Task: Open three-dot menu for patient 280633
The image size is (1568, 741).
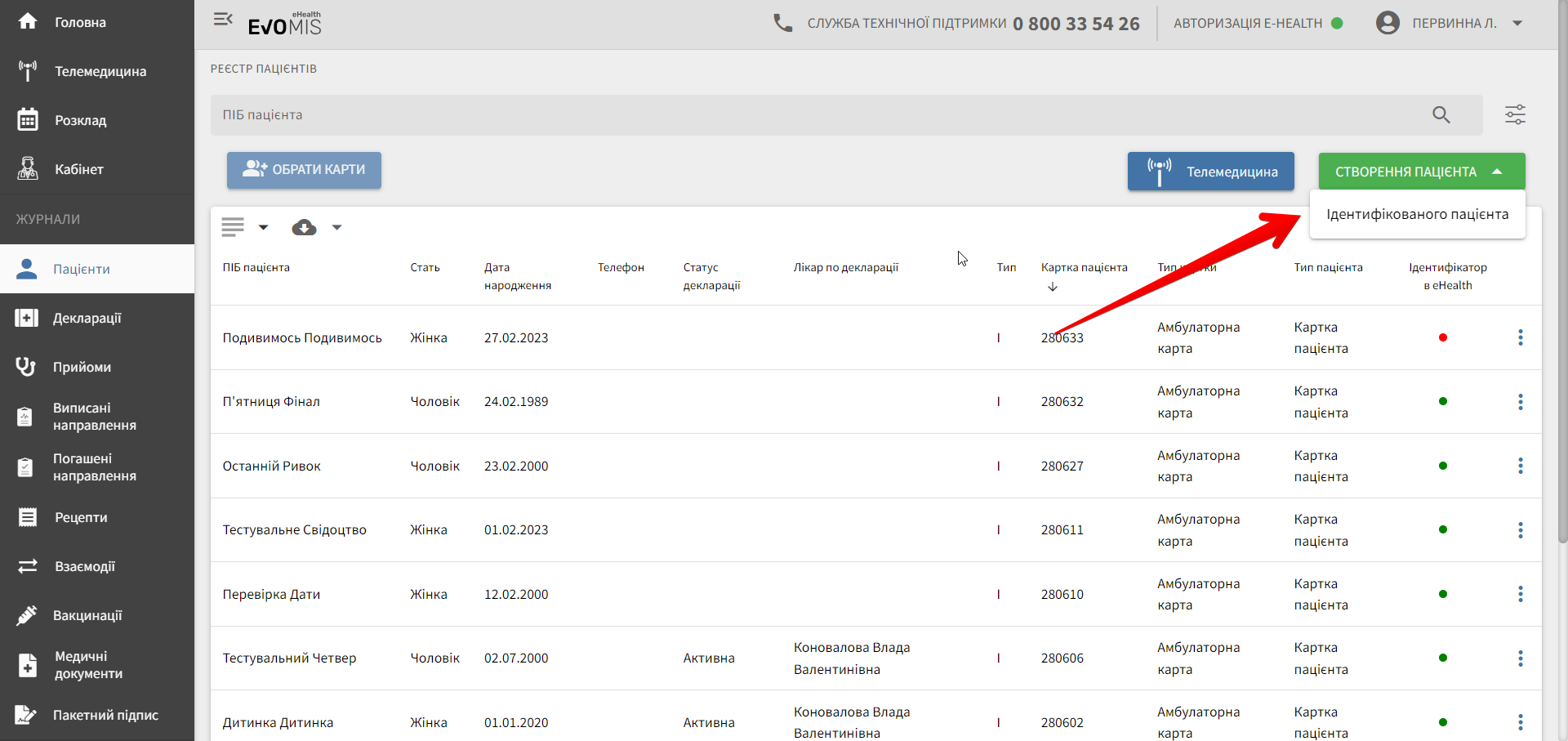Action: point(1520,337)
